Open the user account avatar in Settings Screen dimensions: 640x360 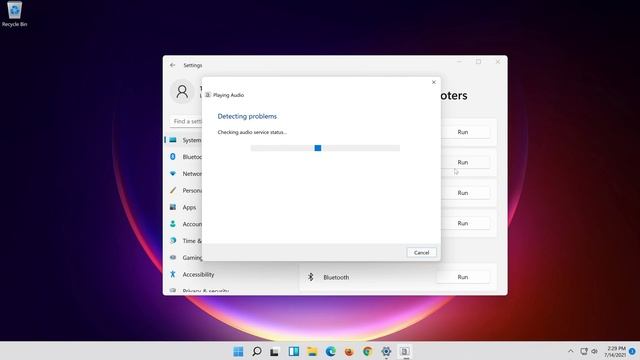tap(182, 91)
